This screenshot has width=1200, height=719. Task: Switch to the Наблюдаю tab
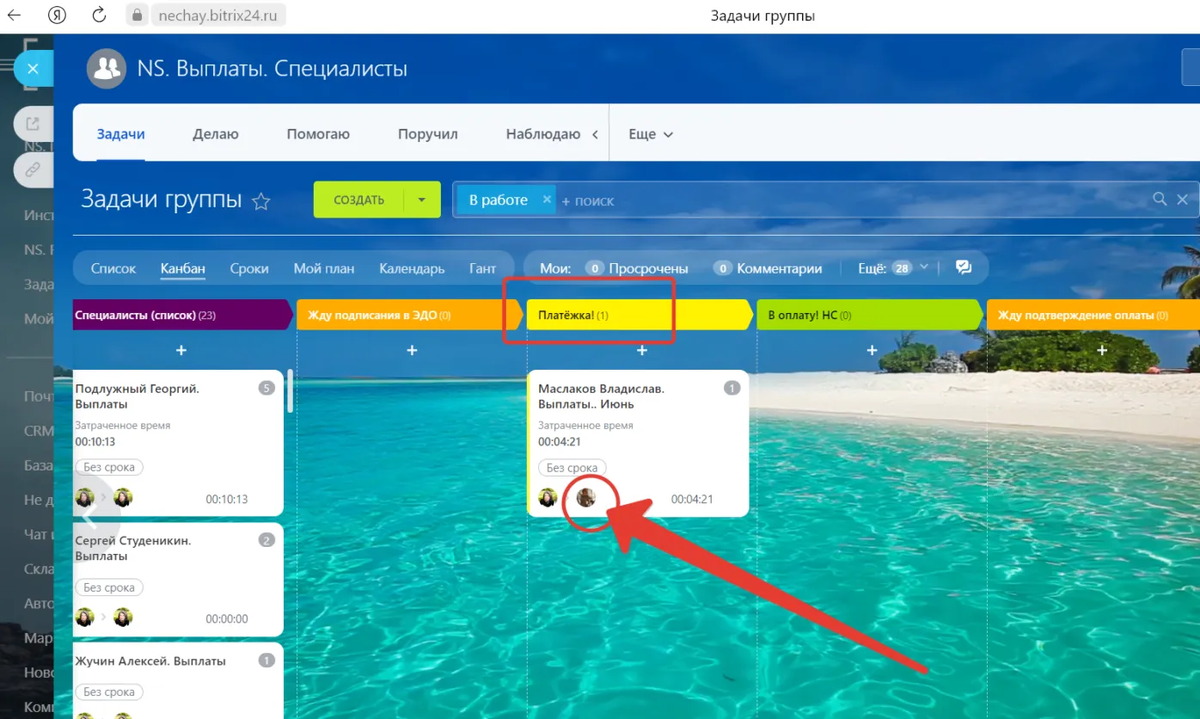tap(543, 134)
